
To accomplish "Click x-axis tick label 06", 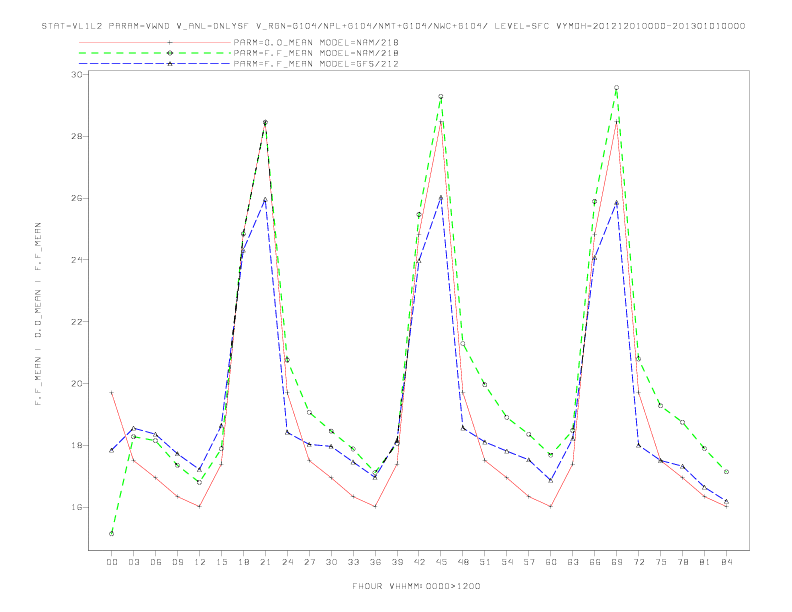I will pyautogui.click(x=156, y=562).
